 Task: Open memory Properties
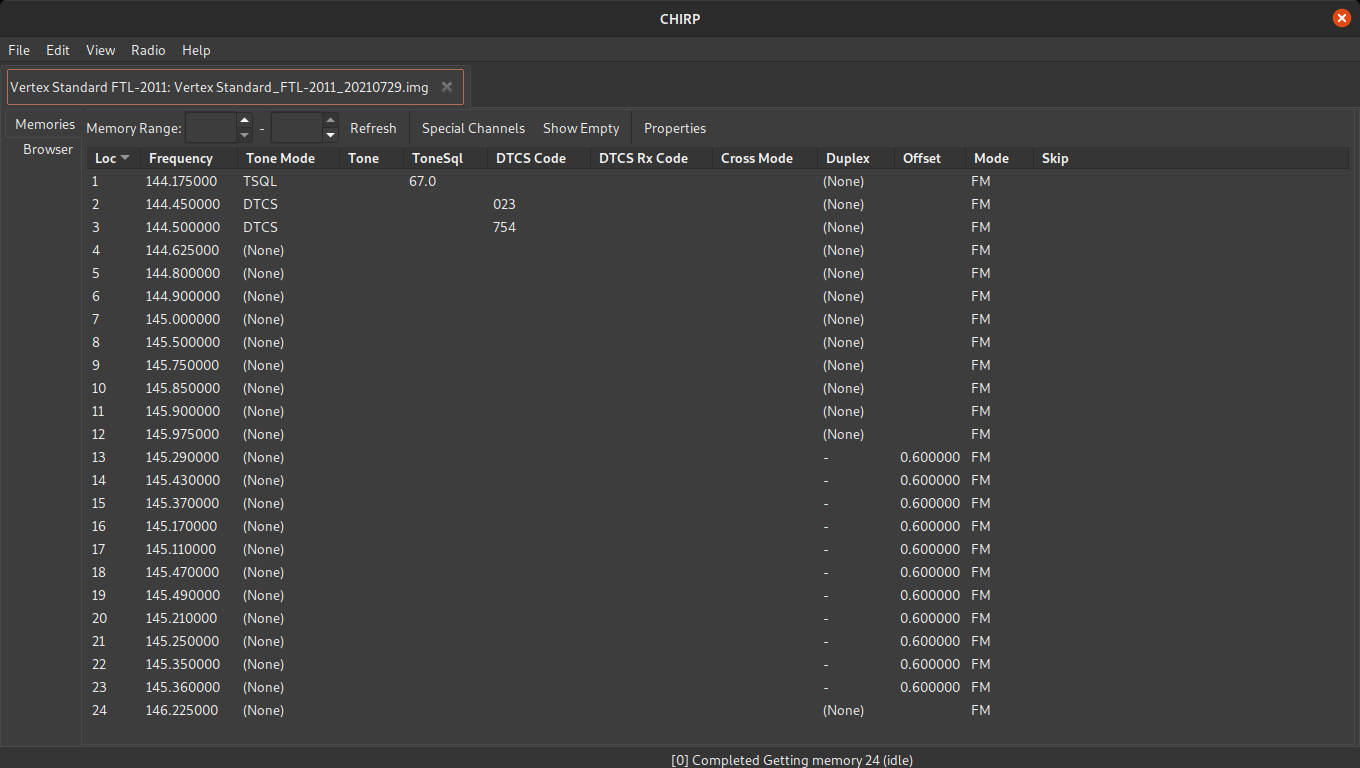click(x=675, y=128)
